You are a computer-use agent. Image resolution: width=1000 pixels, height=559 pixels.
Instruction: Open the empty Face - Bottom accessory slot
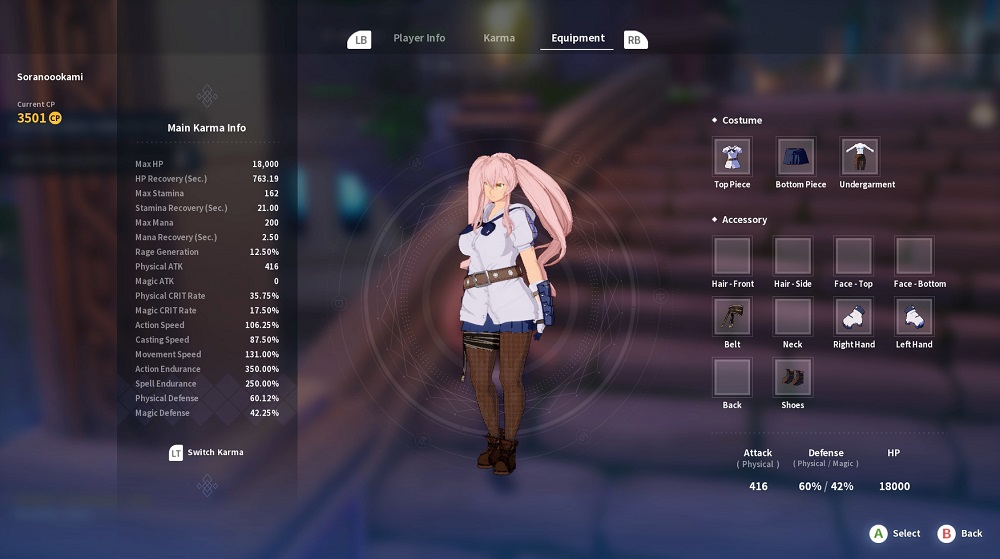[x=914, y=256]
